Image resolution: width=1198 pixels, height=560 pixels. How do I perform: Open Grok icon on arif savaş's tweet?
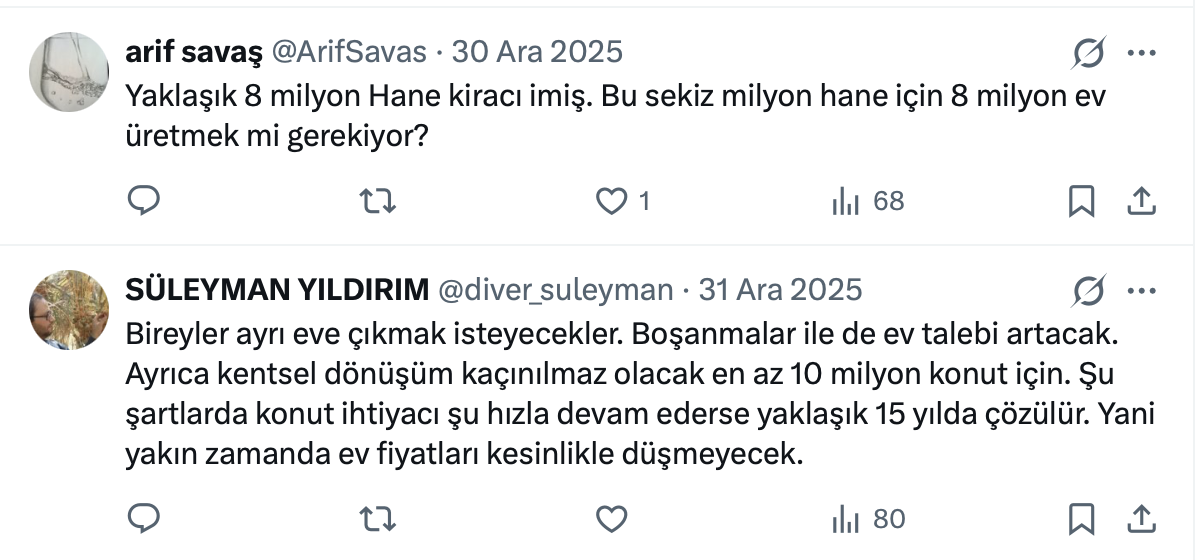(1088, 53)
